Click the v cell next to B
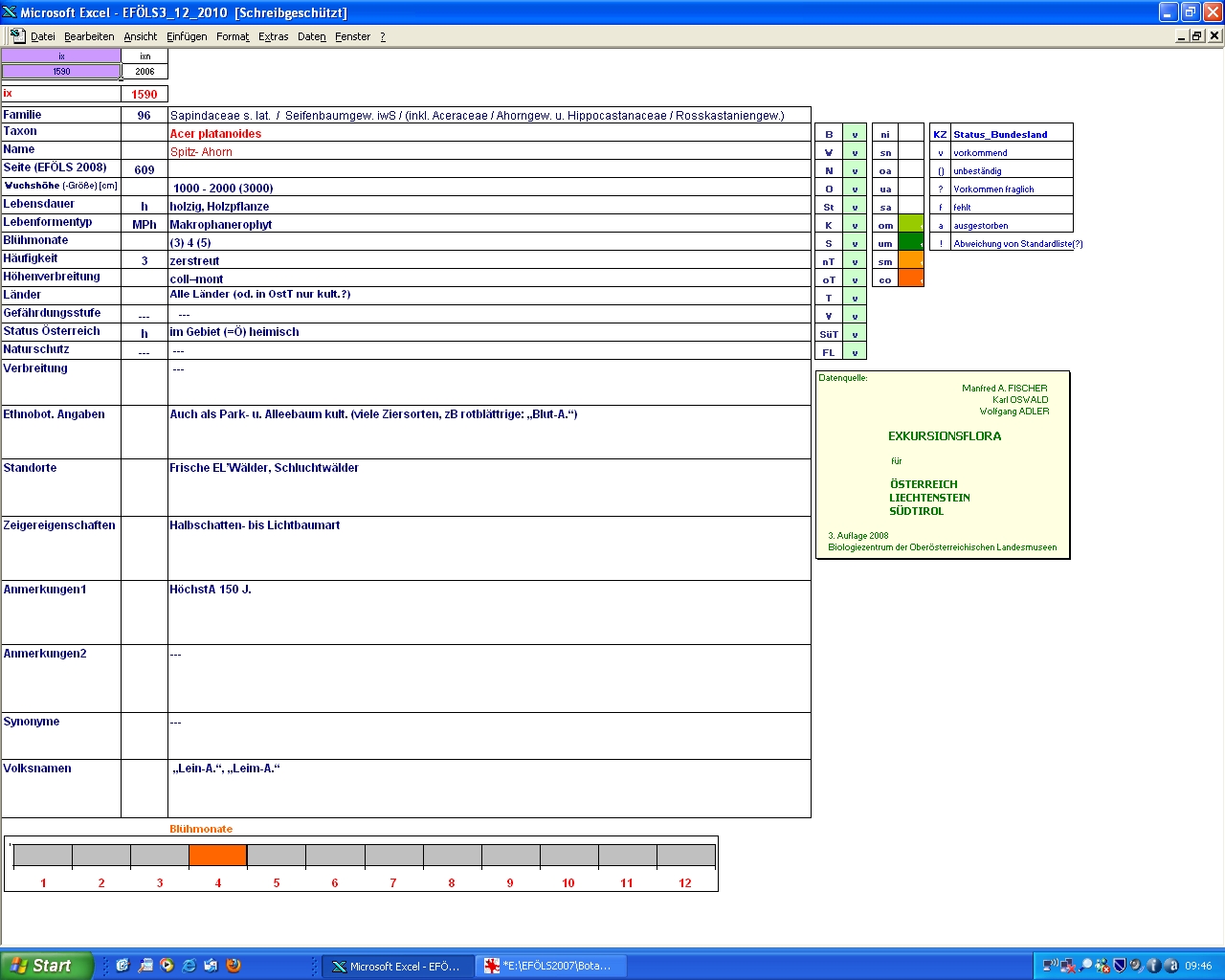 tap(855, 134)
